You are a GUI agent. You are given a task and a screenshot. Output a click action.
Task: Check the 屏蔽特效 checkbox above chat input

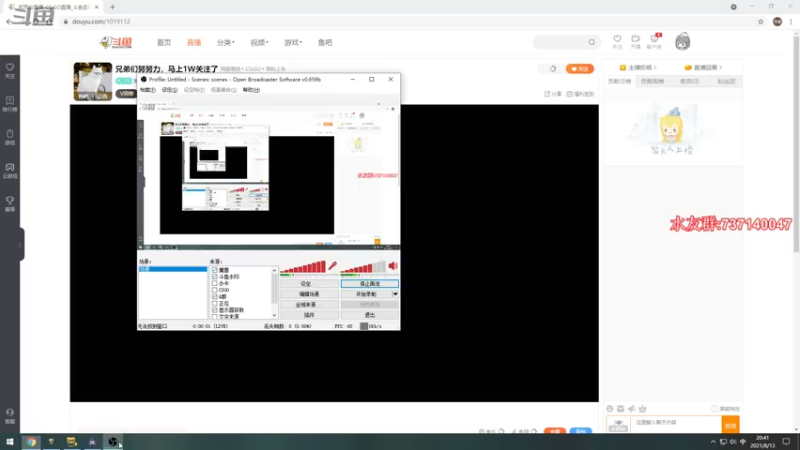(x=714, y=409)
